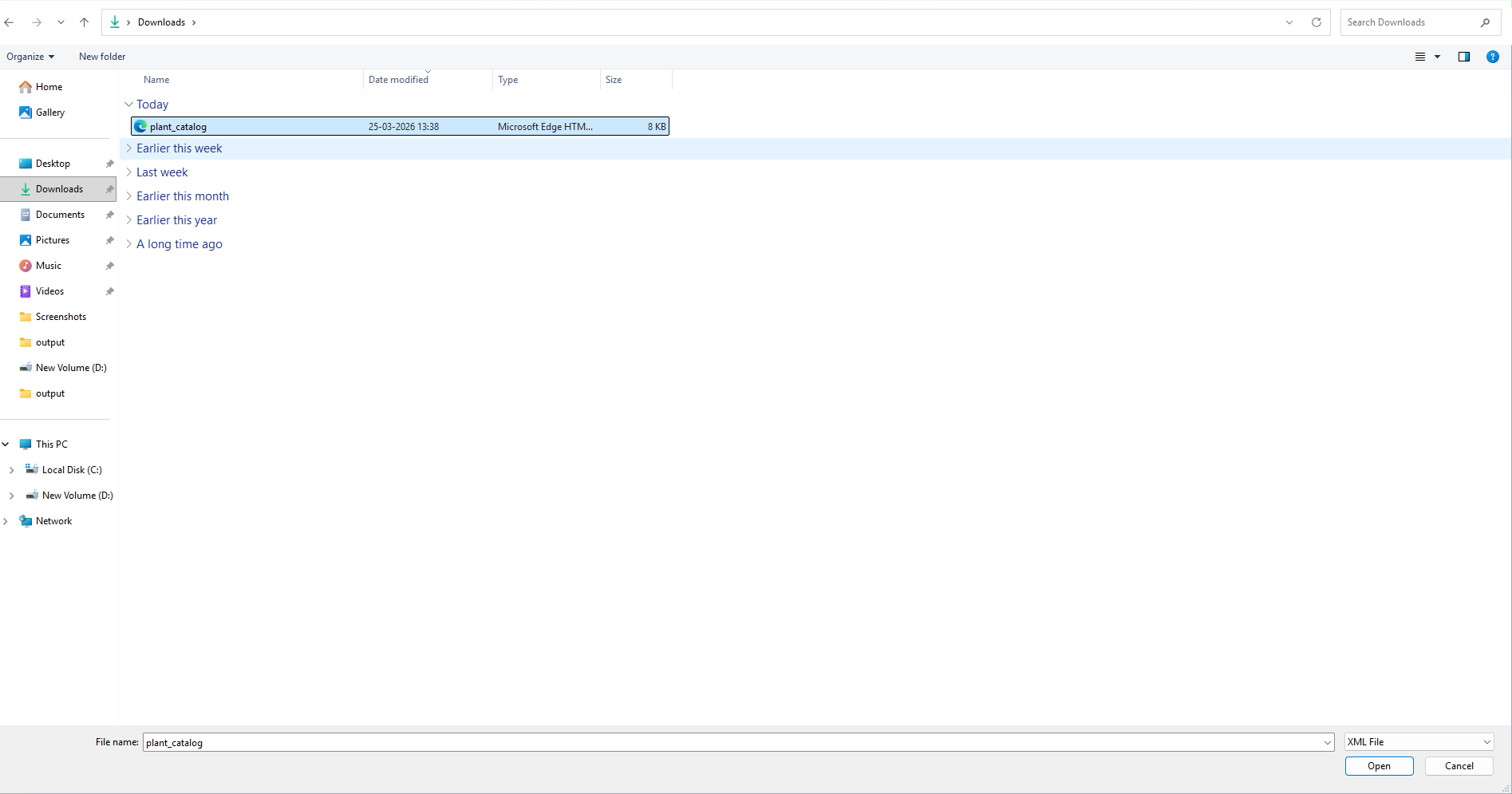Click pin icon beside Documents

109,215
